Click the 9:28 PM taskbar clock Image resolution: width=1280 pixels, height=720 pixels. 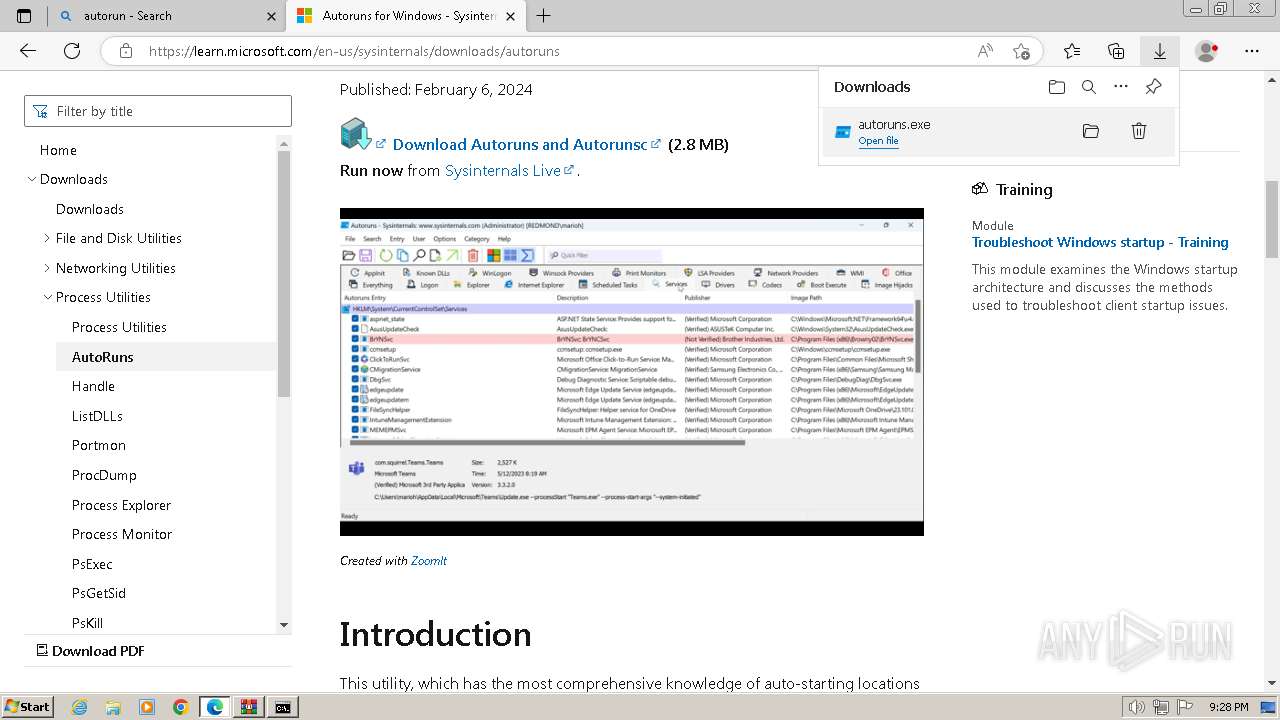[1228, 707]
